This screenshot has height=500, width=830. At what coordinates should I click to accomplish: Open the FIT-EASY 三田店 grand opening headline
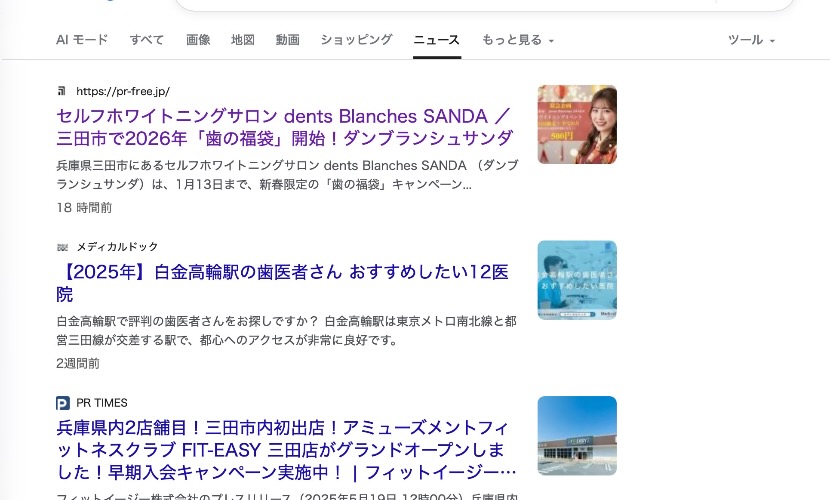(286, 450)
